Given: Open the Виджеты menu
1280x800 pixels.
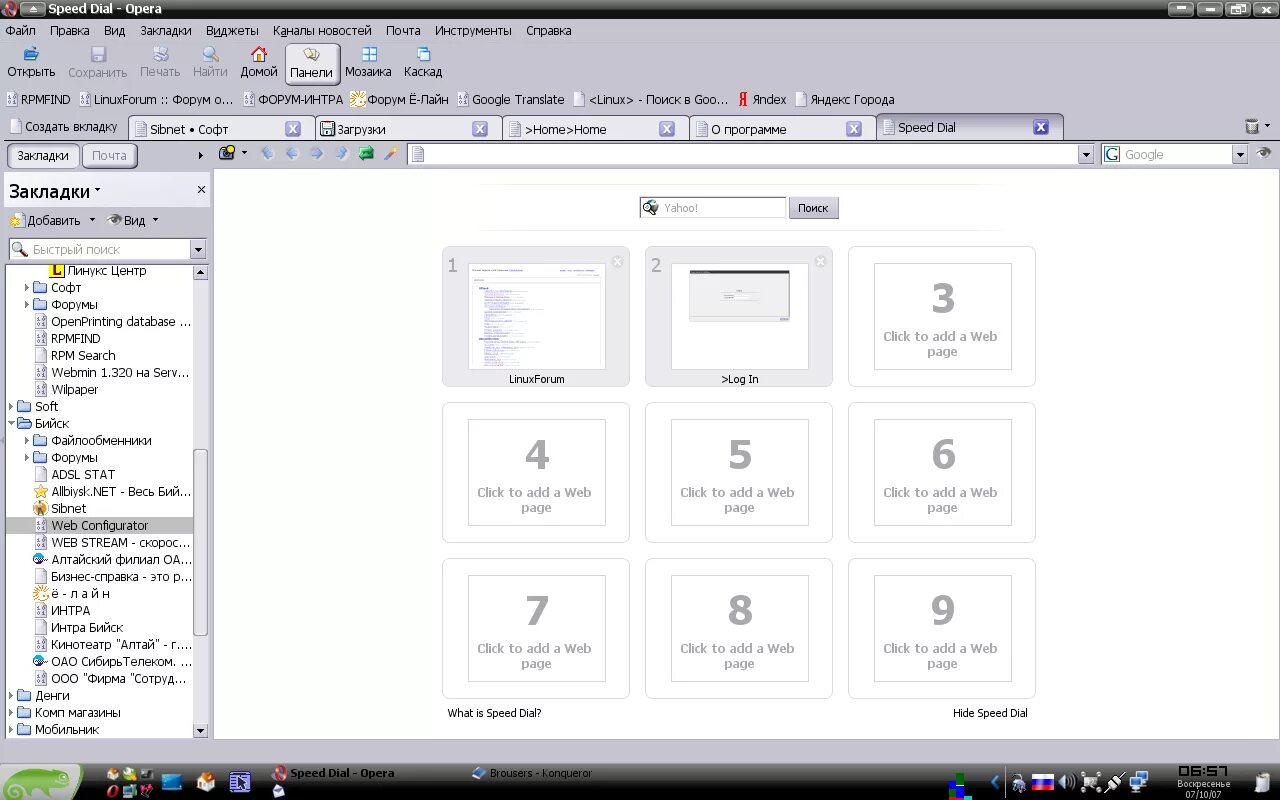Looking at the screenshot, I should point(232,30).
